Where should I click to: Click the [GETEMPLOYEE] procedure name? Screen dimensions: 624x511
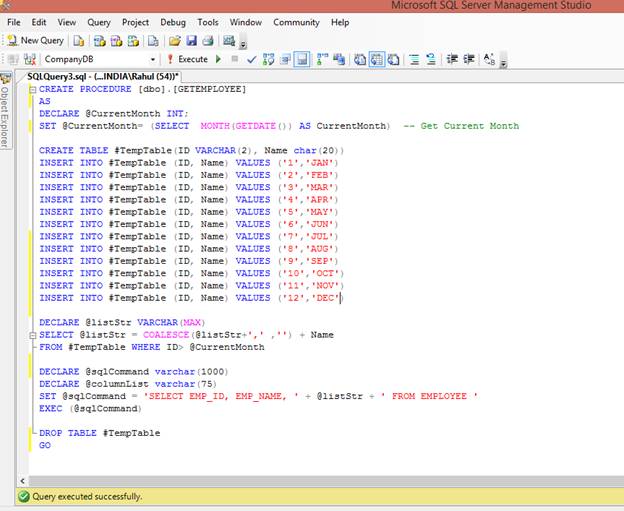tap(209, 89)
